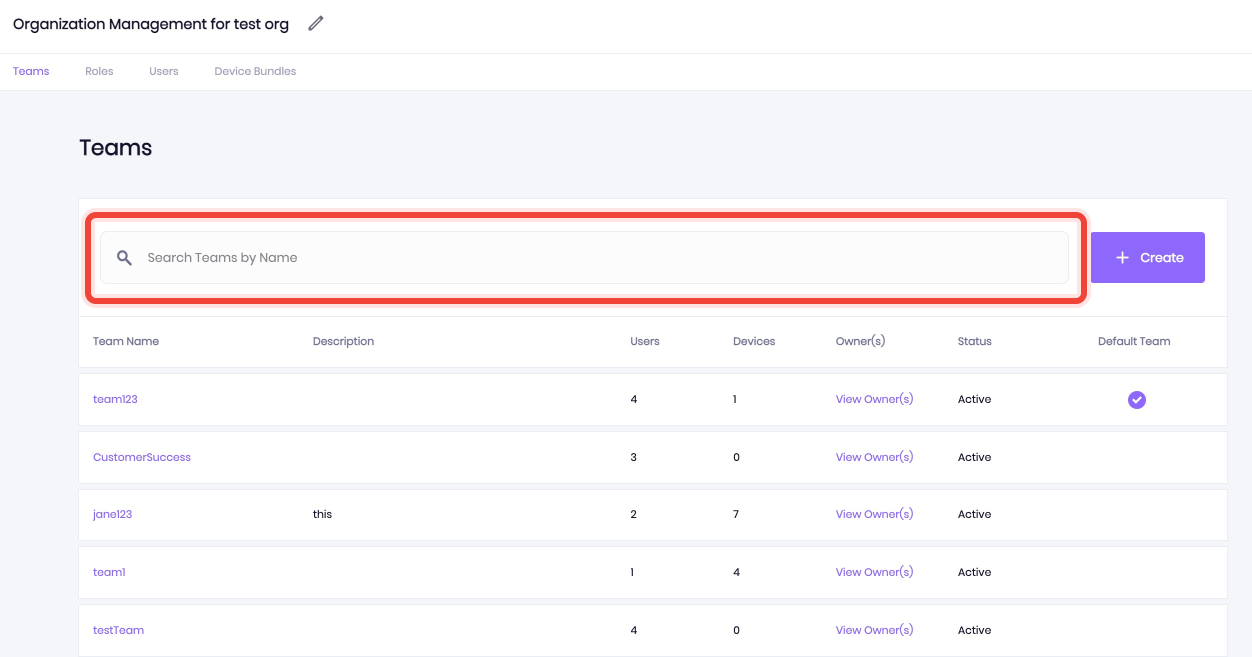Click the Devices column header
1252x657 pixels.
[754, 341]
